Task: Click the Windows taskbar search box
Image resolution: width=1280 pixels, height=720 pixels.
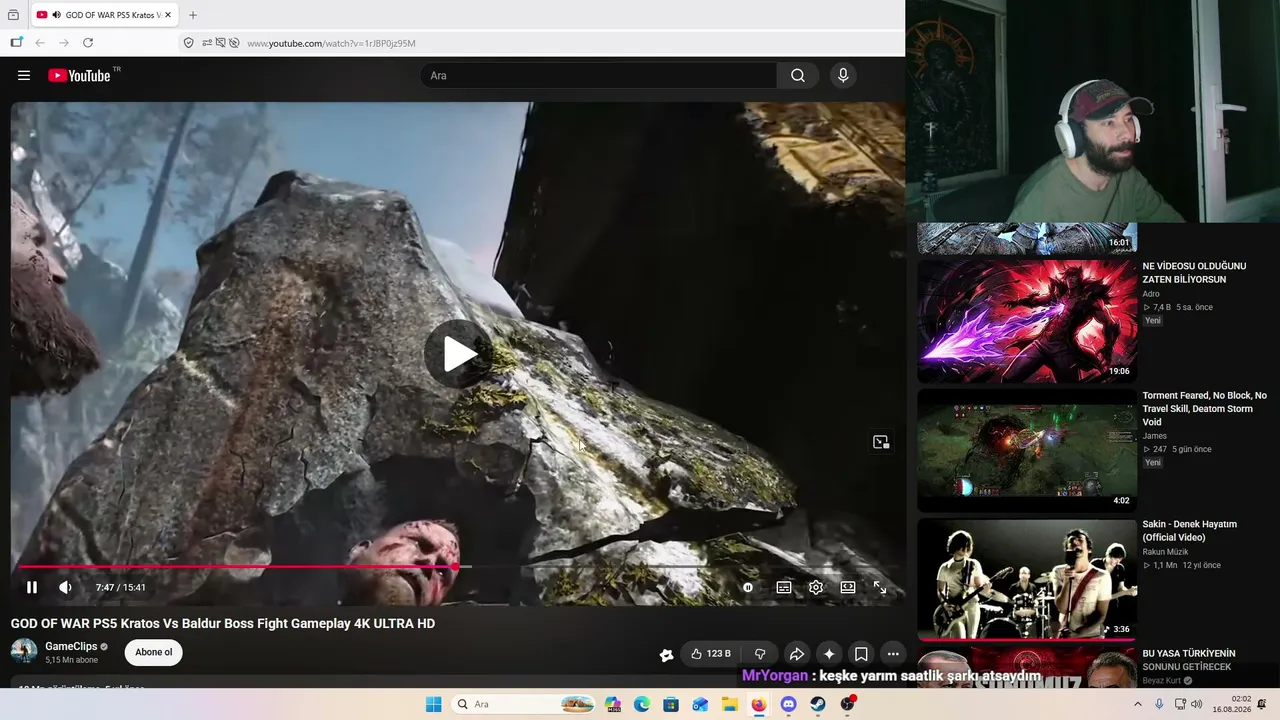Action: [523, 704]
